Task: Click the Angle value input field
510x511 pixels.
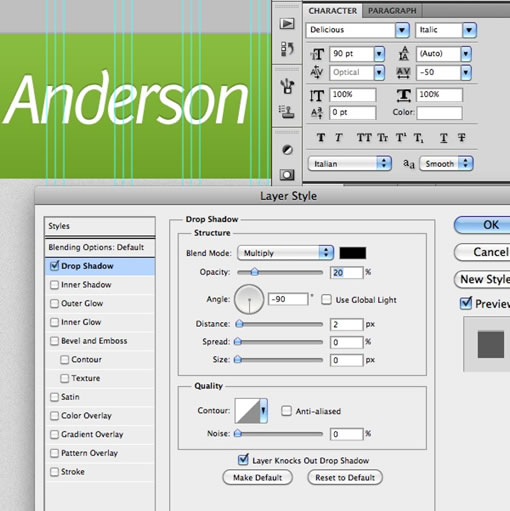Action: pos(288,299)
